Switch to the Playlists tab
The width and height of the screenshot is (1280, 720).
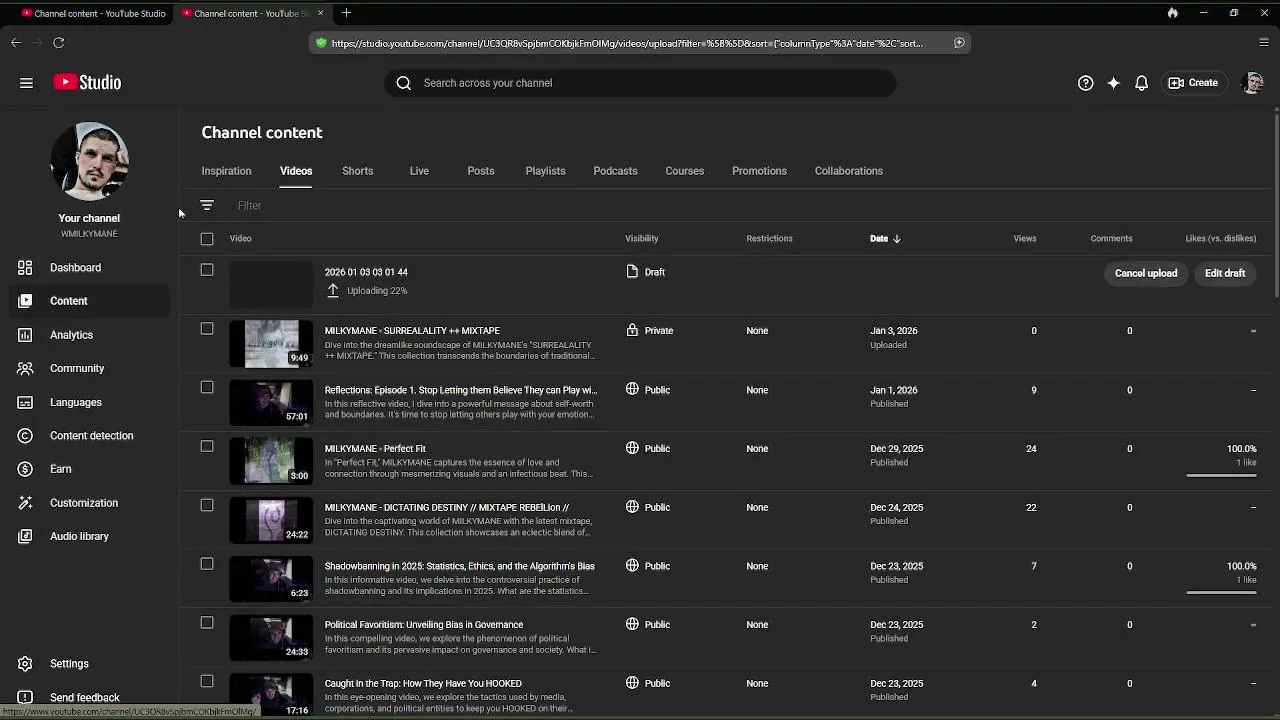[x=545, y=171]
